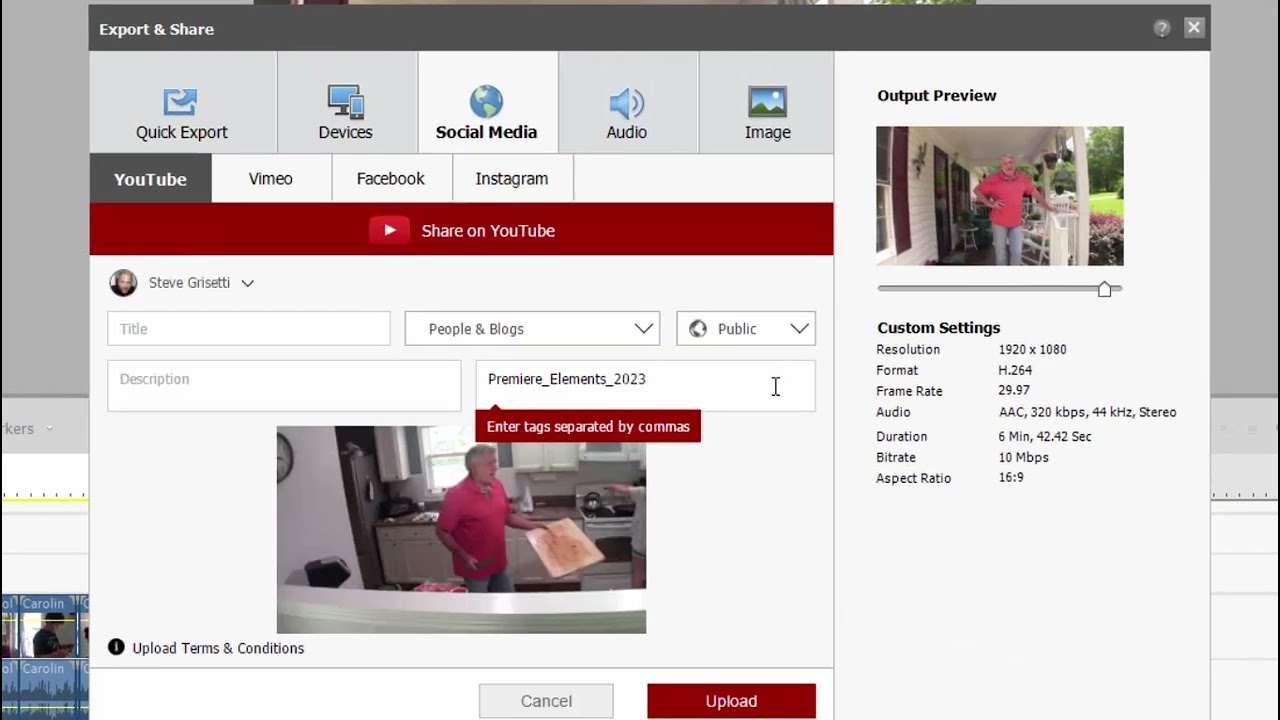Switch to the Facebook sub-tab
The width and height of the screenshot is (1280, 720).
click(391, 179)
